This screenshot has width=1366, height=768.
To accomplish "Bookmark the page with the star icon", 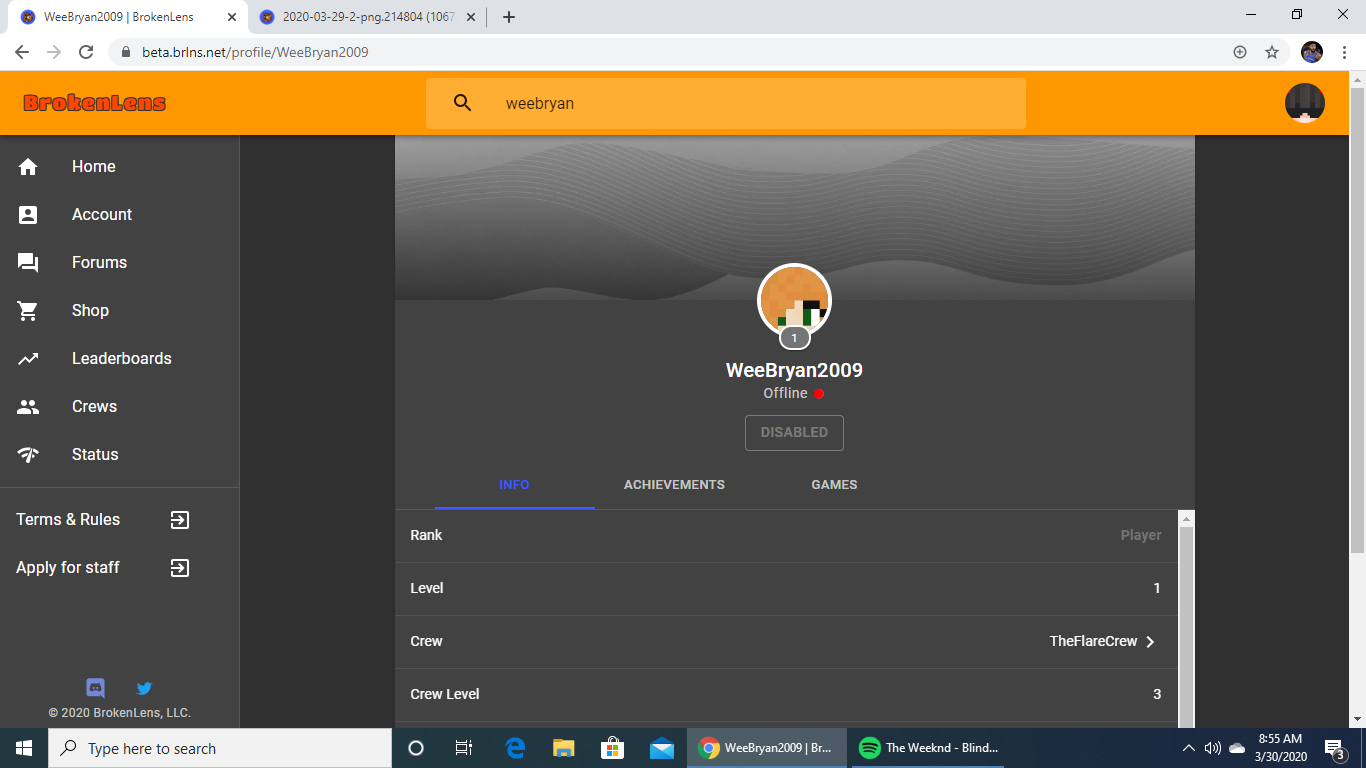I will click(1272, 52).
